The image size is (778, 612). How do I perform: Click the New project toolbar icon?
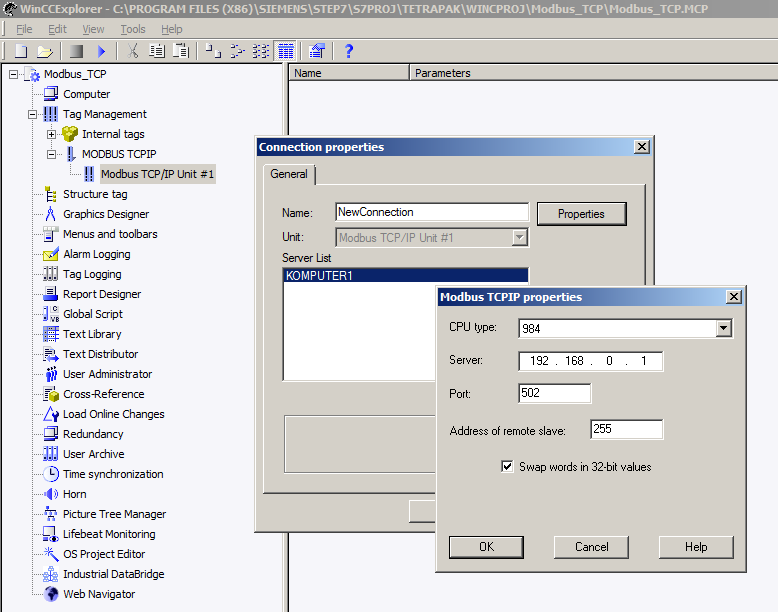tap(21, 51)
